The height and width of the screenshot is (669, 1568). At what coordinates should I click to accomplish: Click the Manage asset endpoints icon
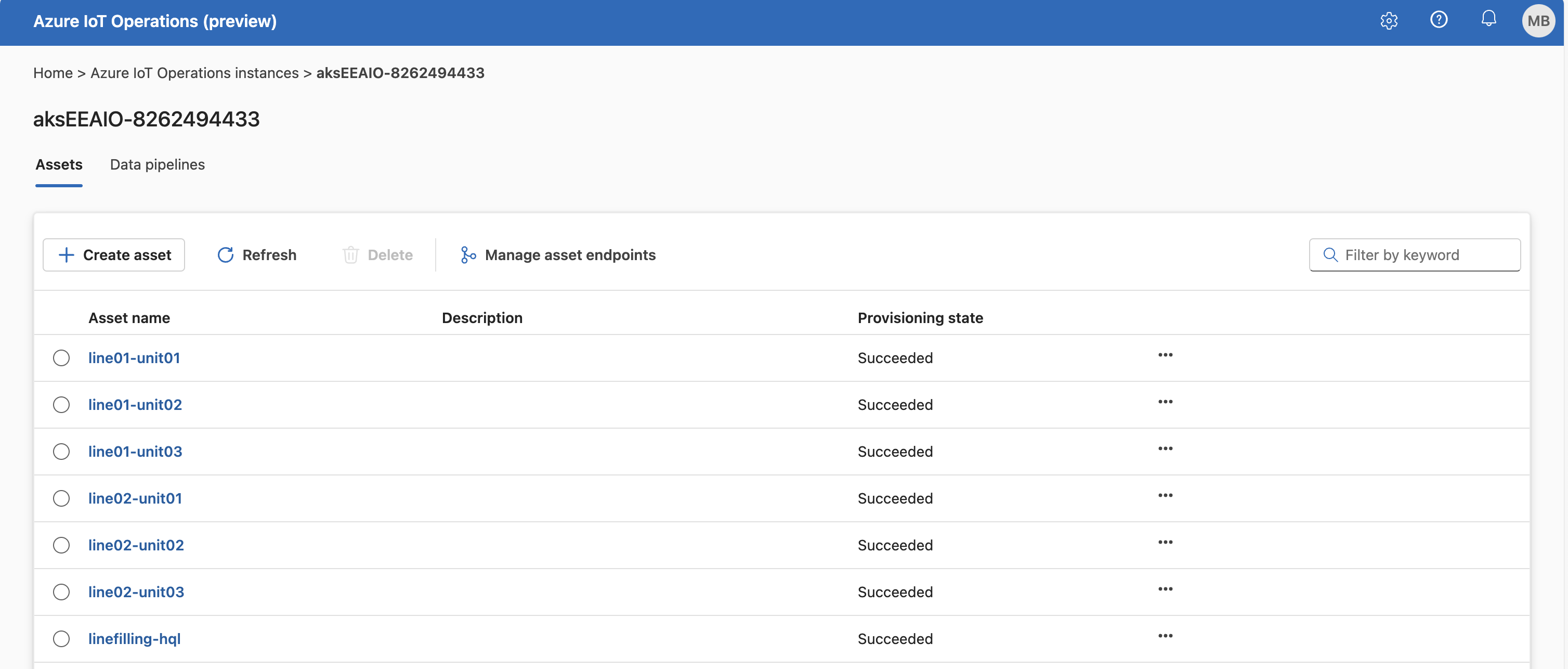(467, 255)
